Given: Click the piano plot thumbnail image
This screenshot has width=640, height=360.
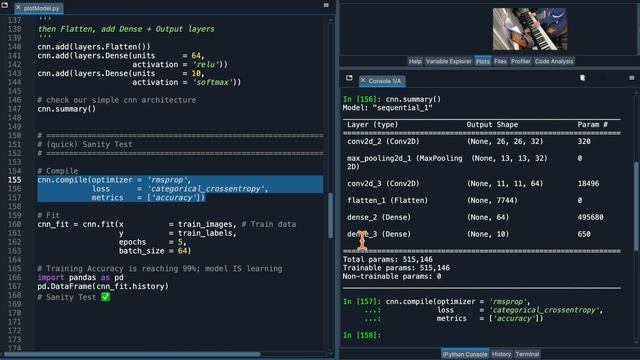Looking at the screenshot, I should (530, 29).
